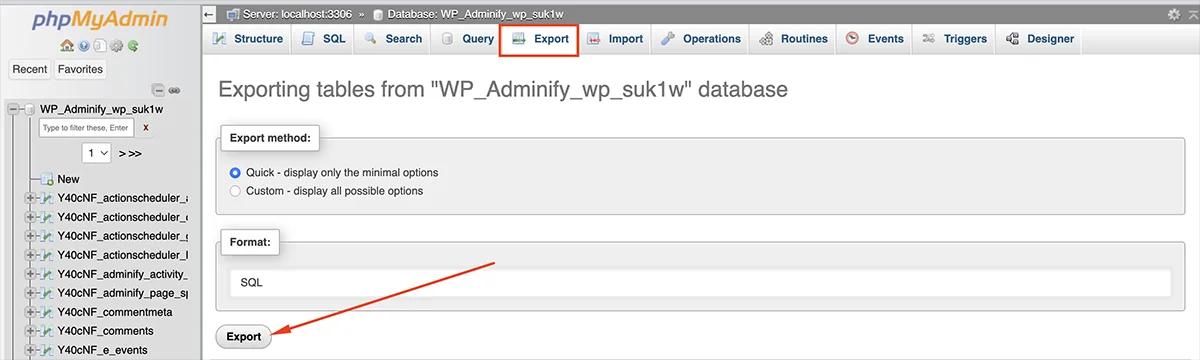1200x360 pixels.
Task: Click the Favorites button
Action: click(x=80, y=69)
